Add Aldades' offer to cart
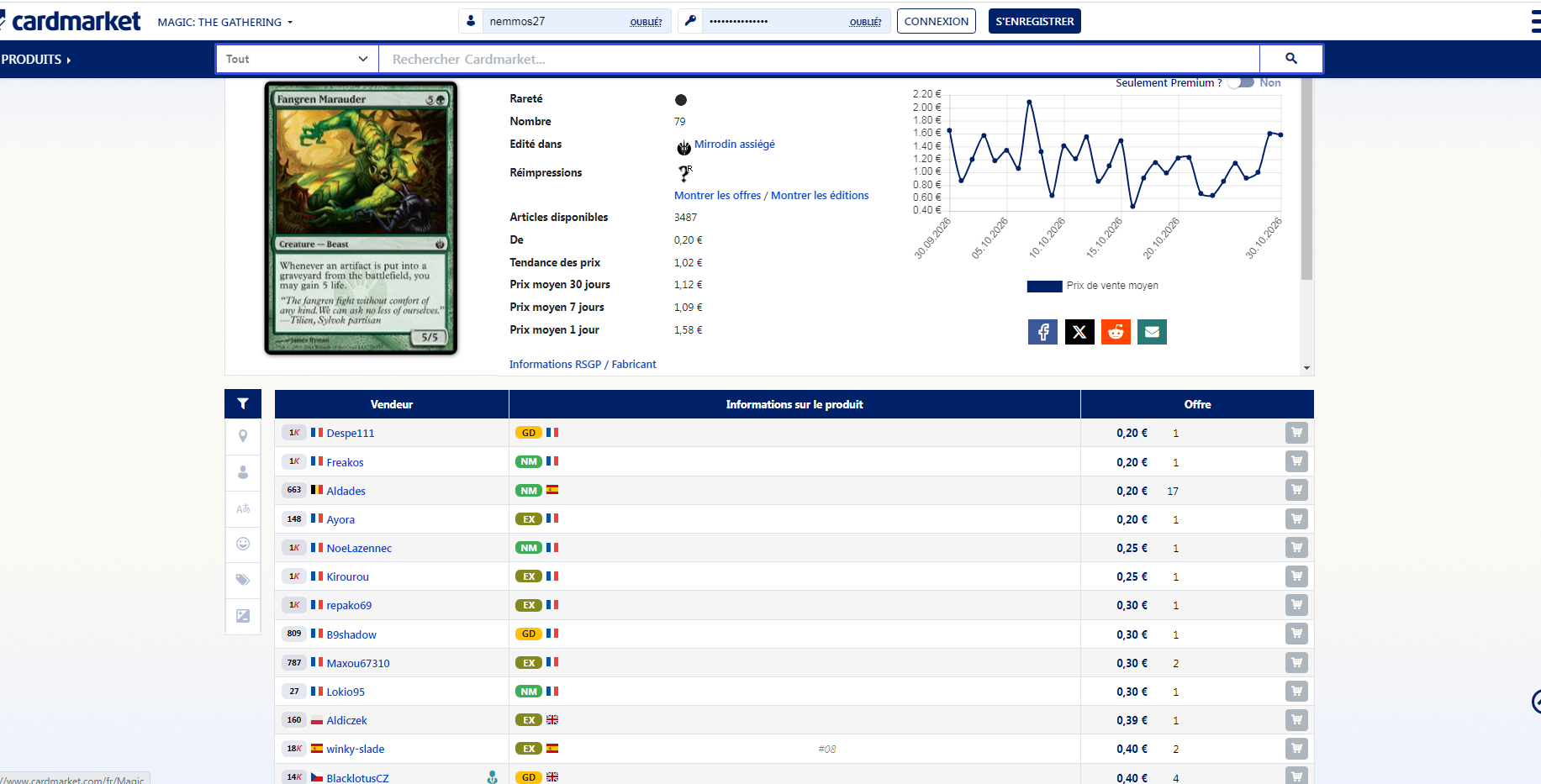The width and height of the screenshot is (1541, 784). [1296, 490]
